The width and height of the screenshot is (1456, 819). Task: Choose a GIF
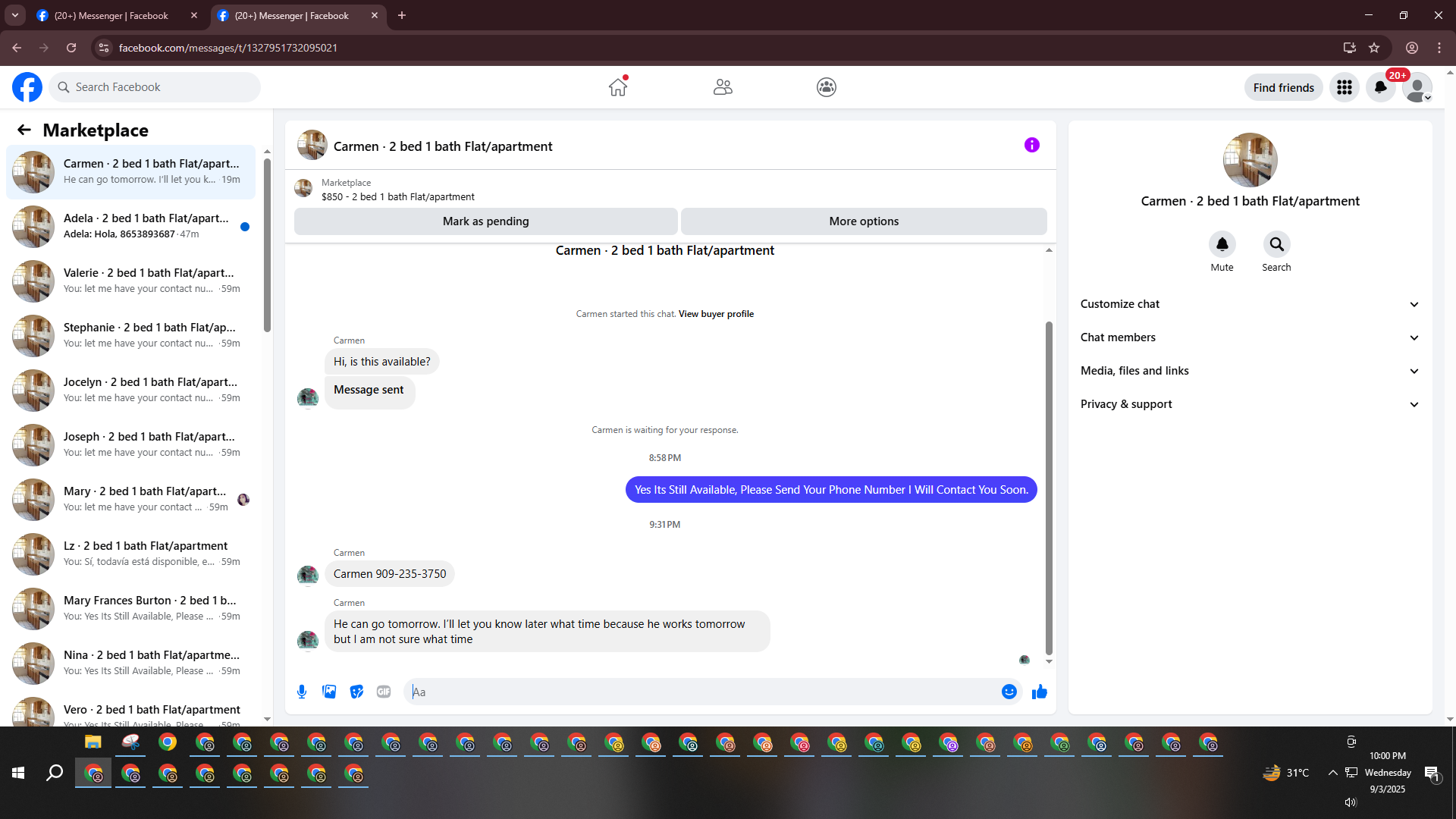(384, 692)
